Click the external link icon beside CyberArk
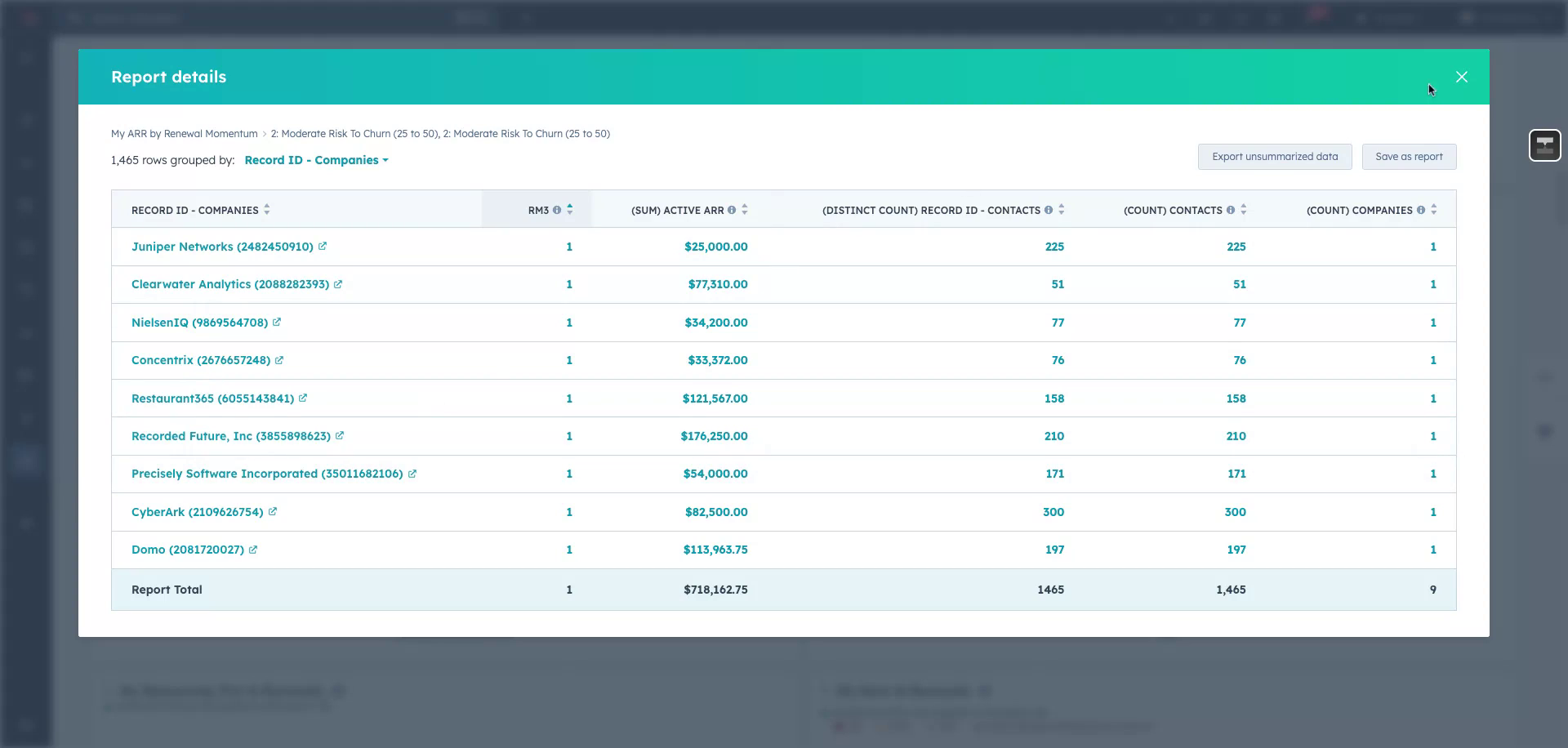 tap(274, 512)
